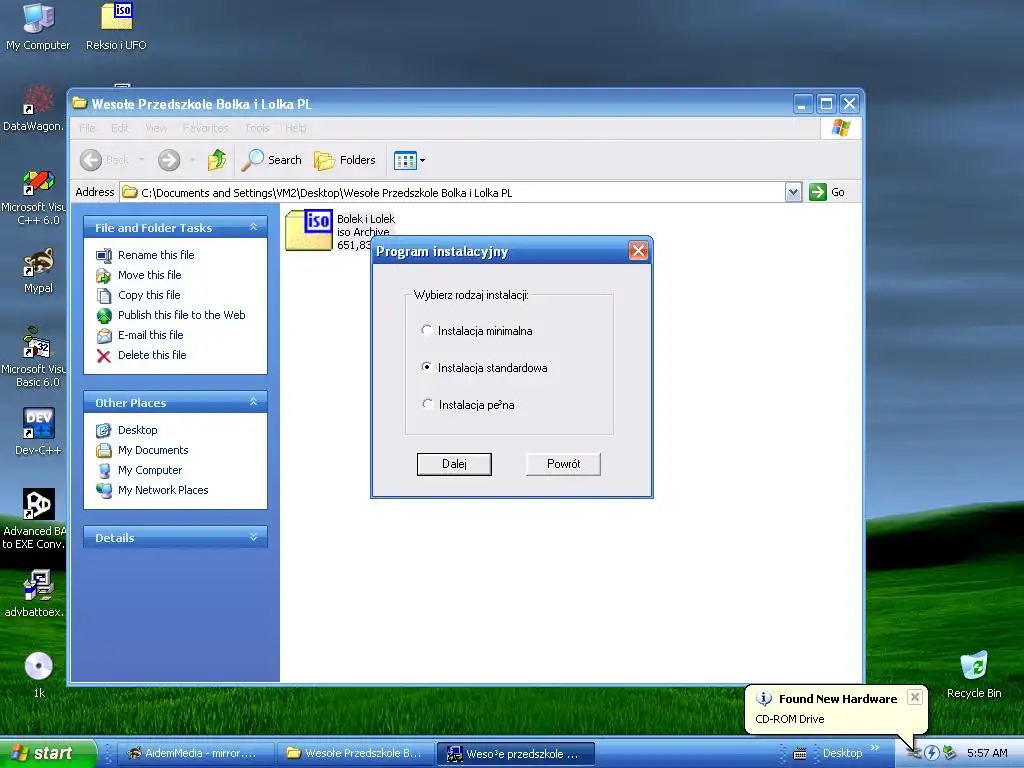Click the Address bar path field
1024x768 pixels.
click(452, 193)
